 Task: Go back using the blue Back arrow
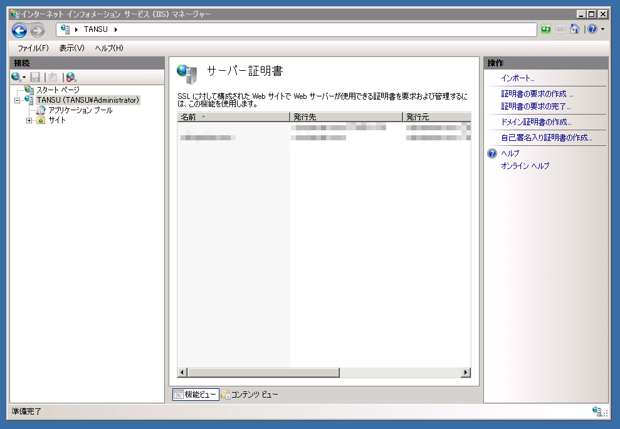click(19, 30)
